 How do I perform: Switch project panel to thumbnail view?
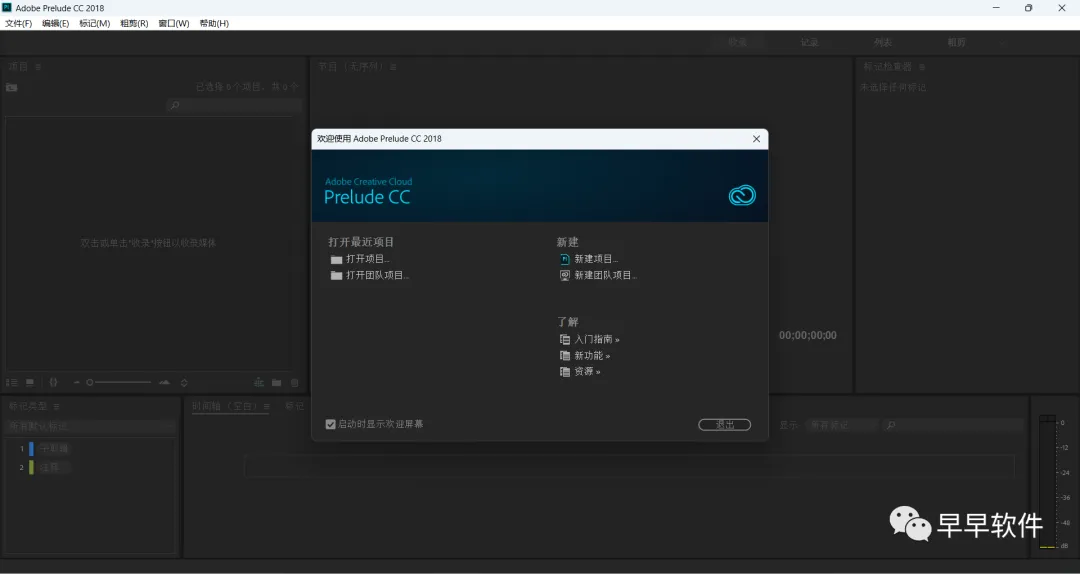click(x=30, y=382)
